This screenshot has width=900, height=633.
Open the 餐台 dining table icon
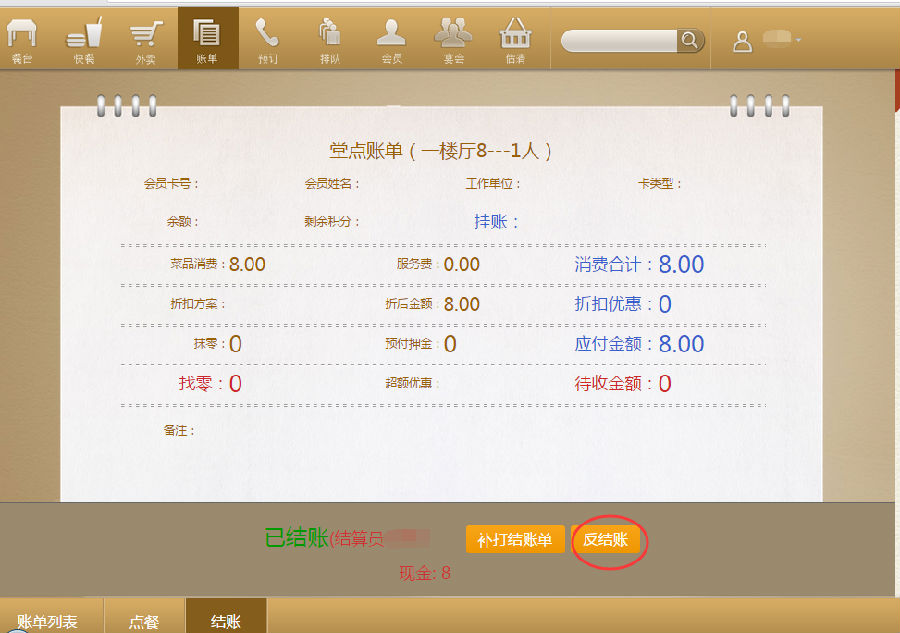[x=22, y=38]
